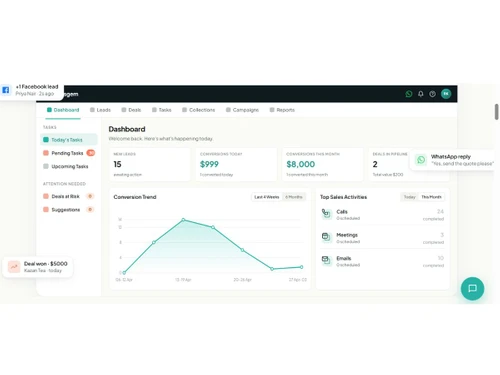This screenshot has height=375, width=500.
Task: Open the Deal won $5000 notification
Action: point(37,267)
